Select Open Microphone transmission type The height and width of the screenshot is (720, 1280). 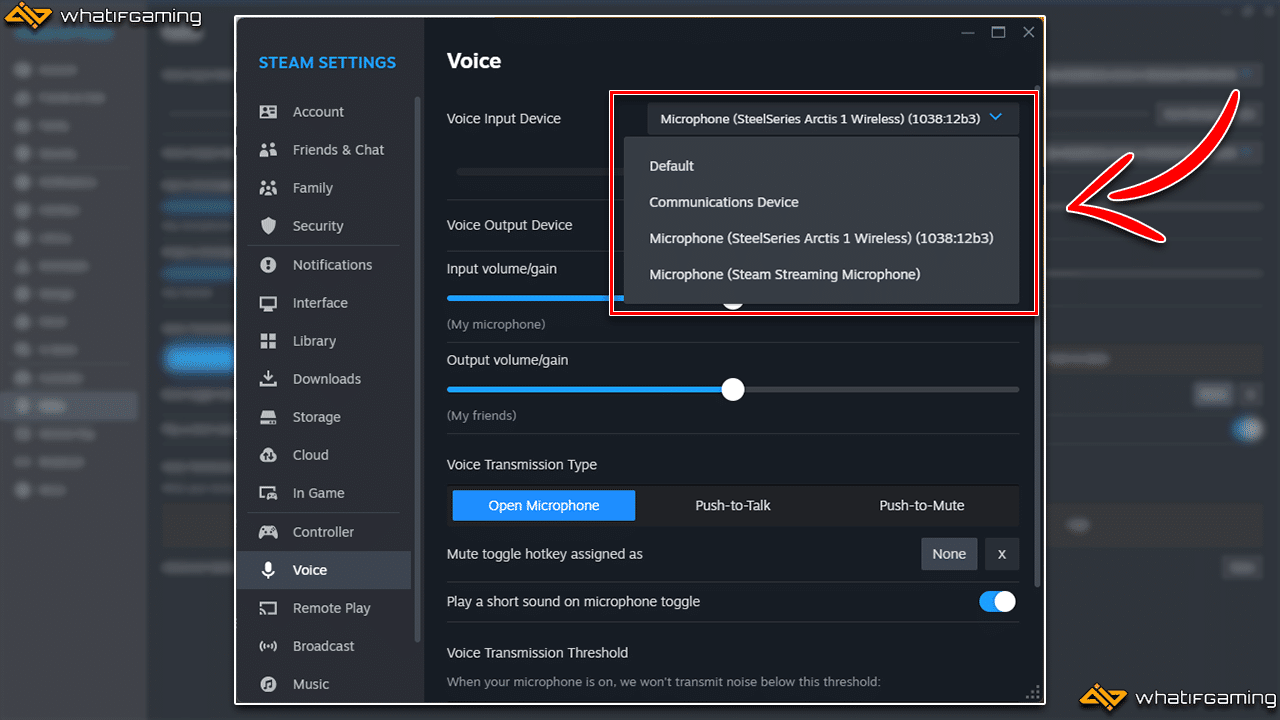point(543,506)
